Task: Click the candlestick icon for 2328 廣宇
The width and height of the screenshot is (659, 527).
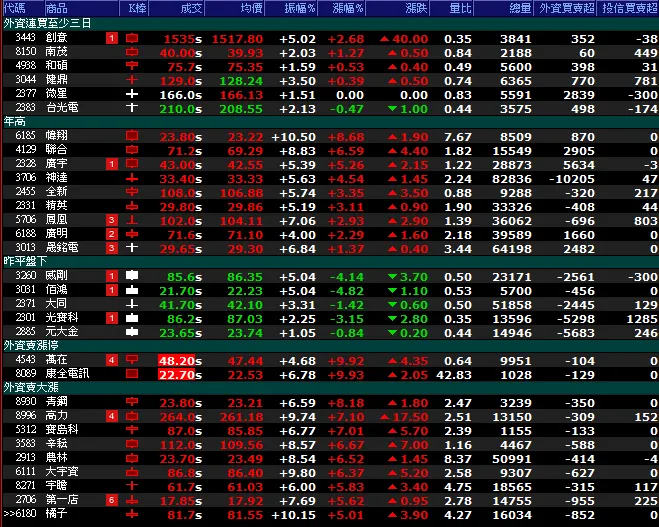Action: point(132,164)
